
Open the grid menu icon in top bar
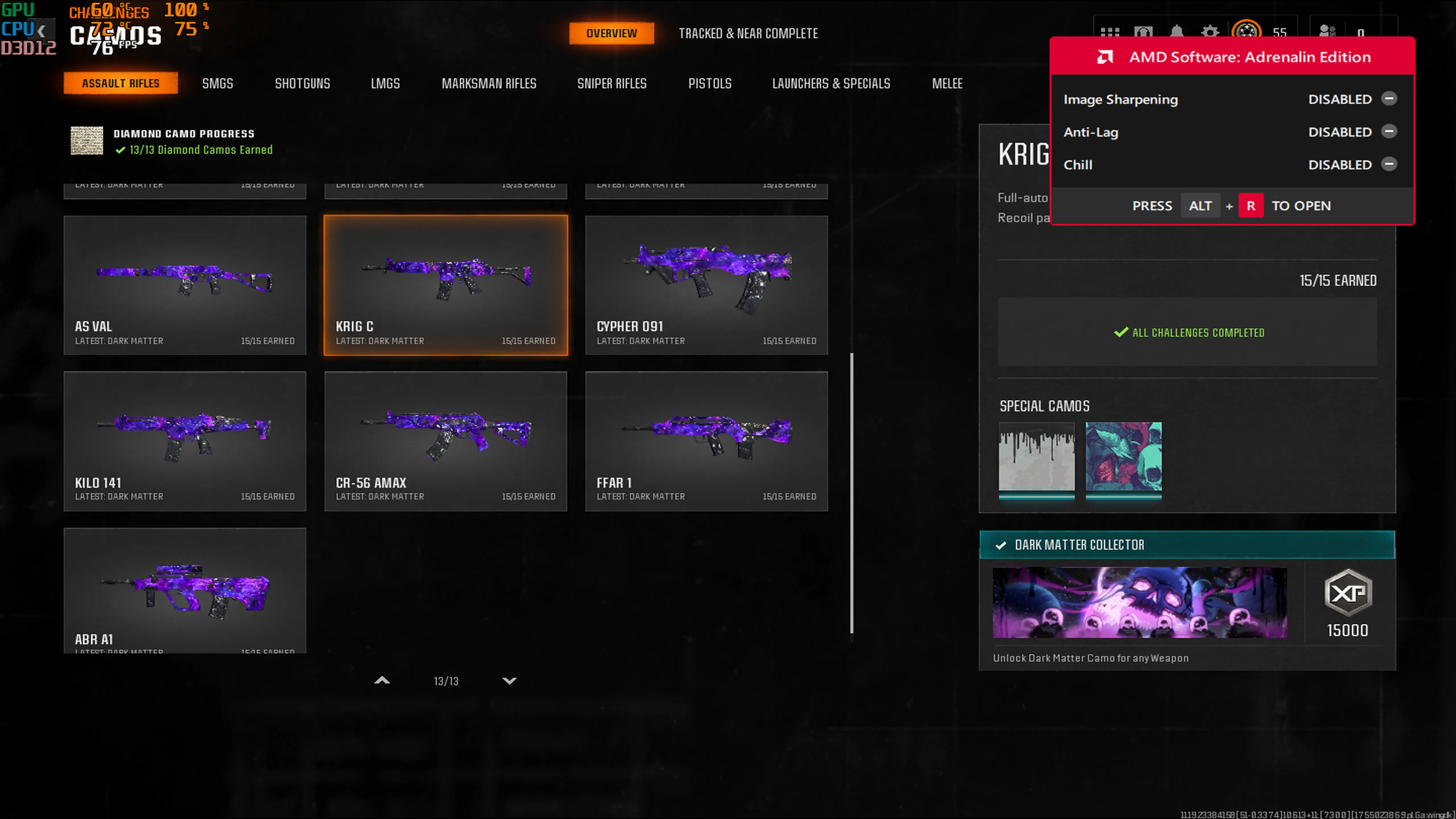pyautogui.click(x=1110, y=33)
